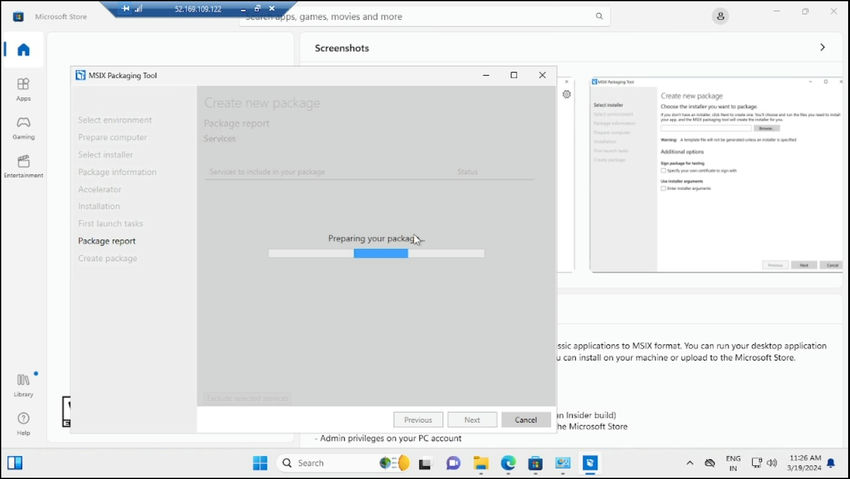Image resolution: width=850 pixels, height=479 pixels.
Task: Open the Entertainment section in Microsoft Store
Action: (x=23, y=166)
